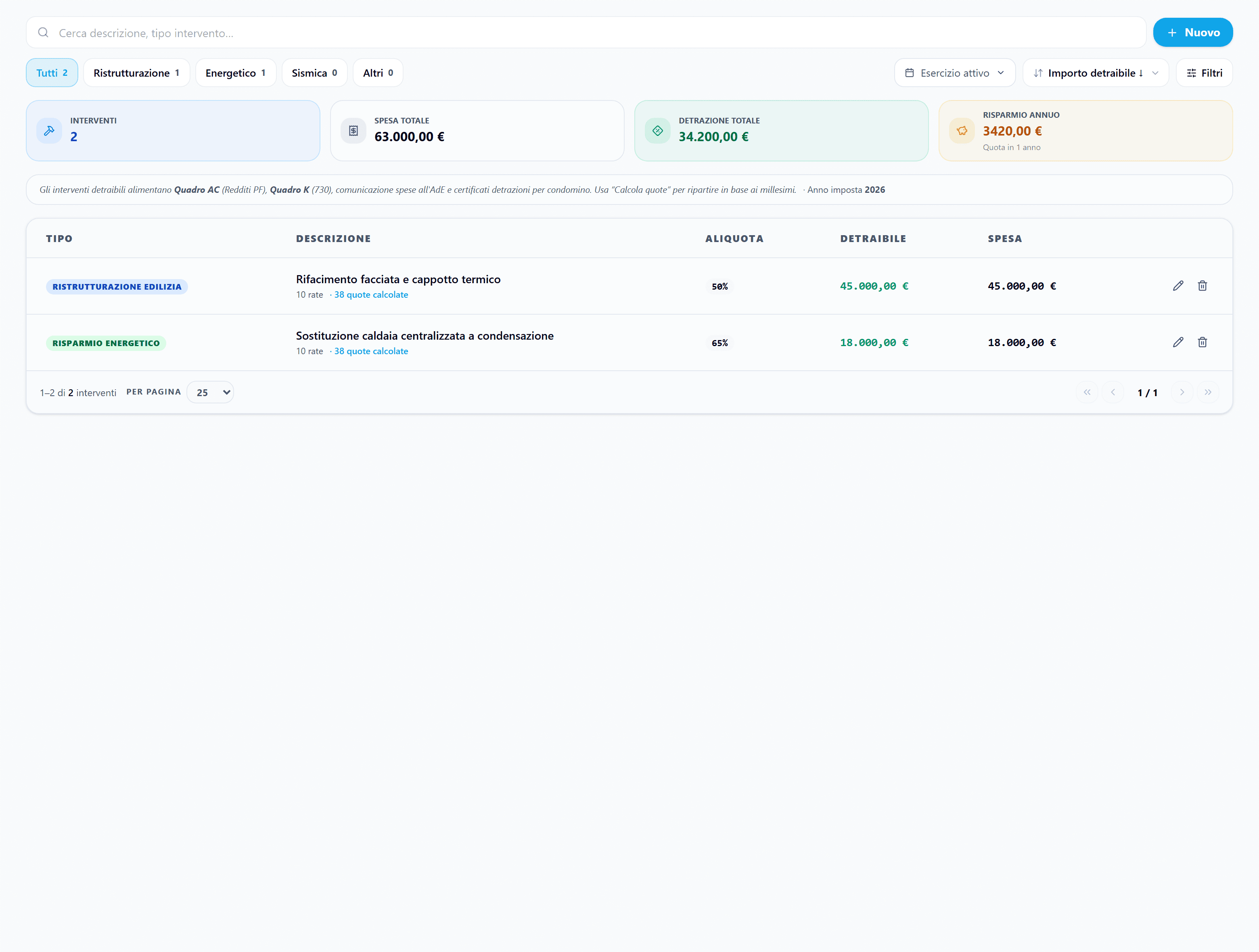Jump to the last page with the double-right arrow
This screenshot has height=952, width=1259.
click(1208, 392)
